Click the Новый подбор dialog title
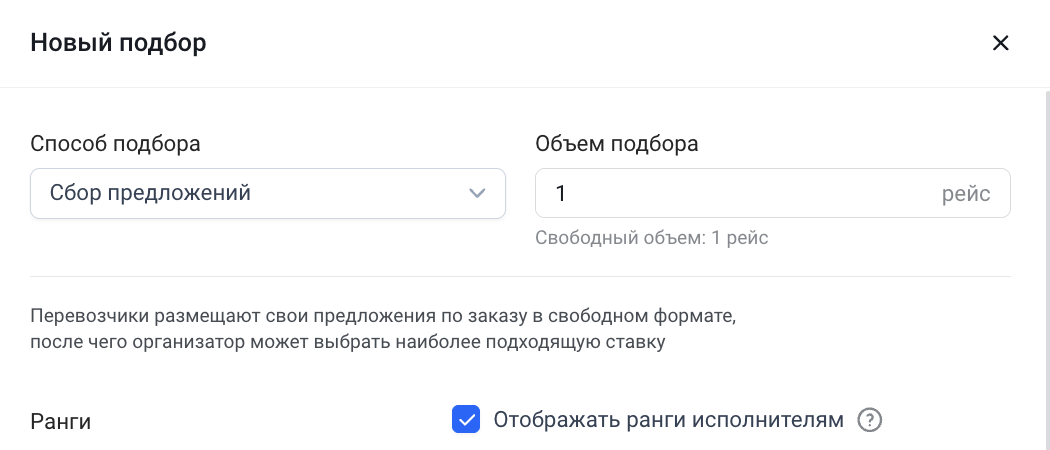The height and width of the screenshot is (450, 1050). (x=119, y=44)
